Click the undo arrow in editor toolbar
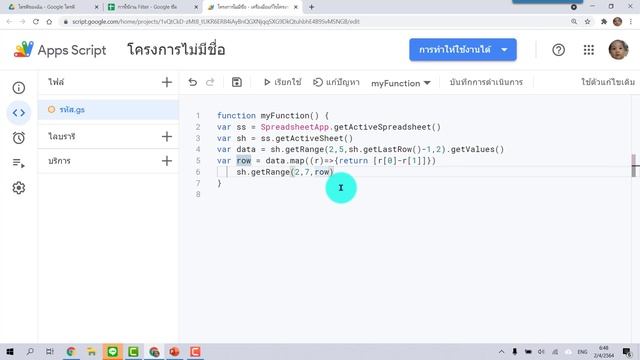Screen dimensions: 640x360 (193, 82)
